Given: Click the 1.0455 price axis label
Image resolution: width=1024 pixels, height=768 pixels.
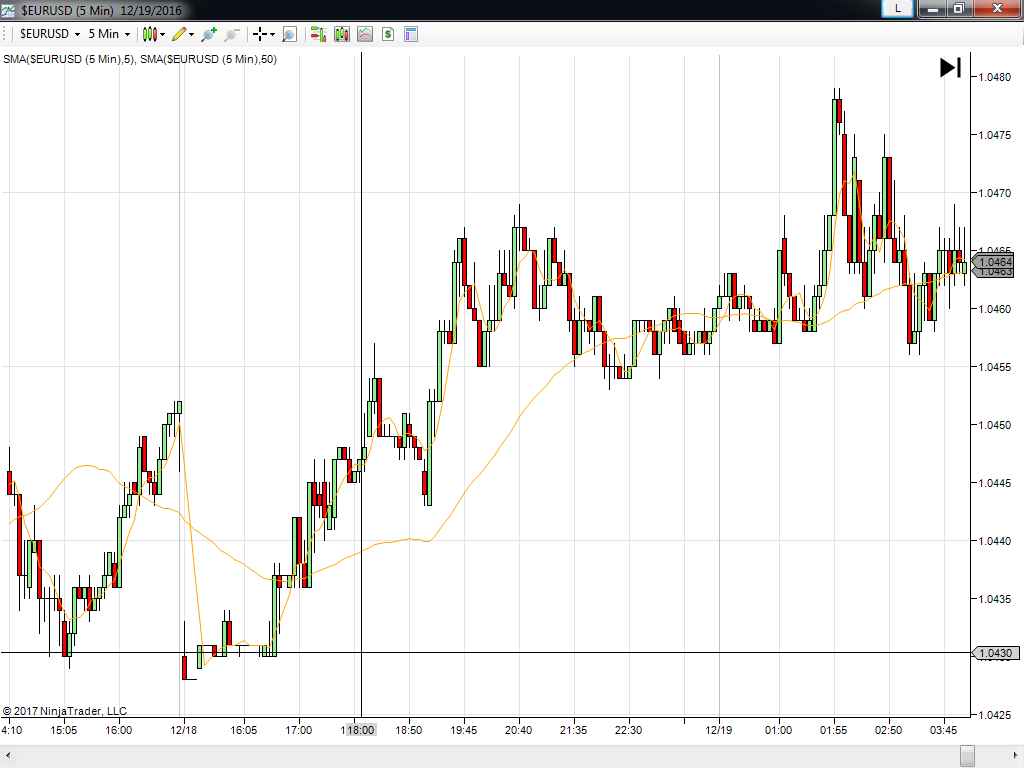Looking at the screenshot, I should tap(995, 367).
